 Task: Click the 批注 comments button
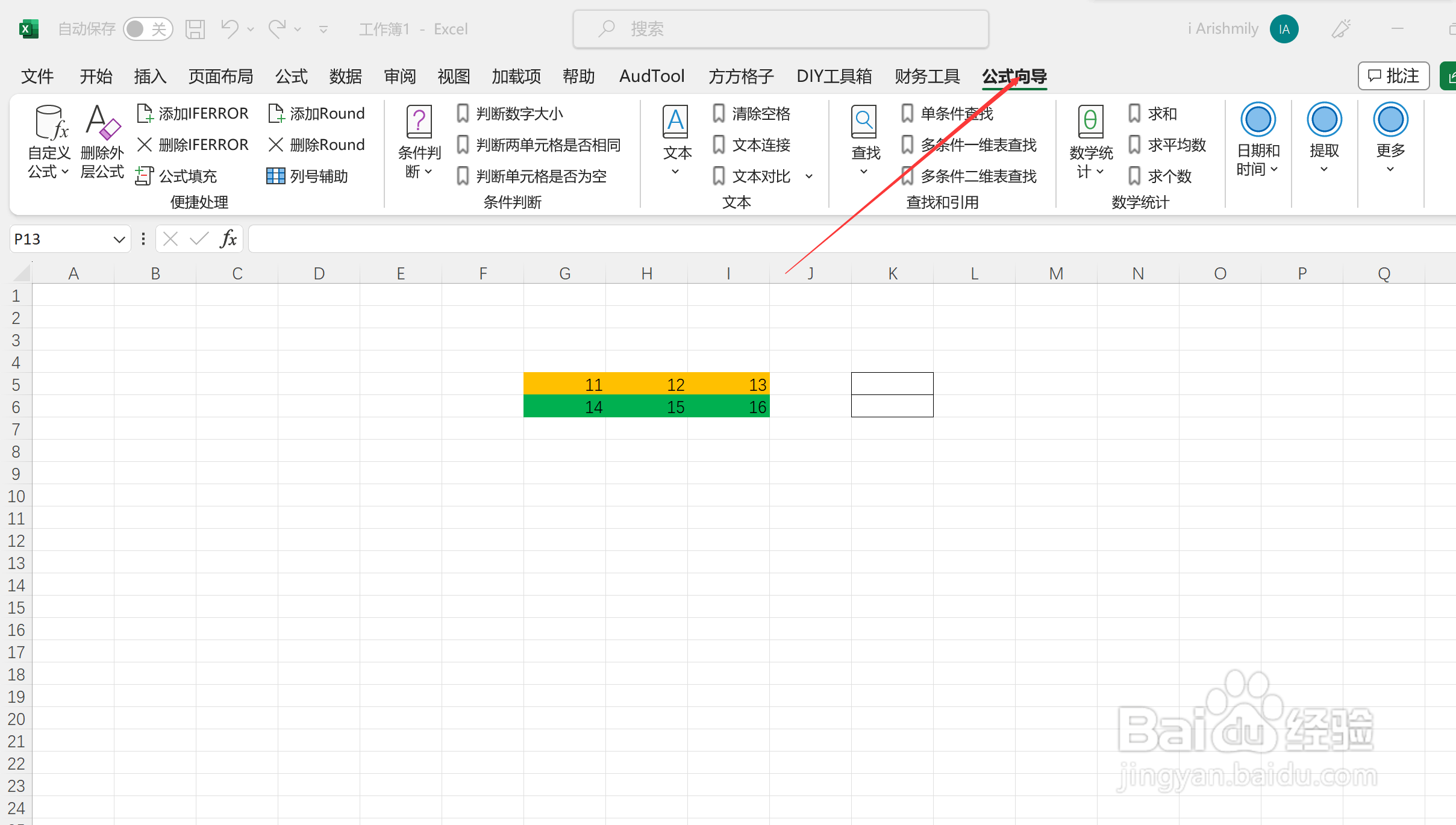point(1393,76)
